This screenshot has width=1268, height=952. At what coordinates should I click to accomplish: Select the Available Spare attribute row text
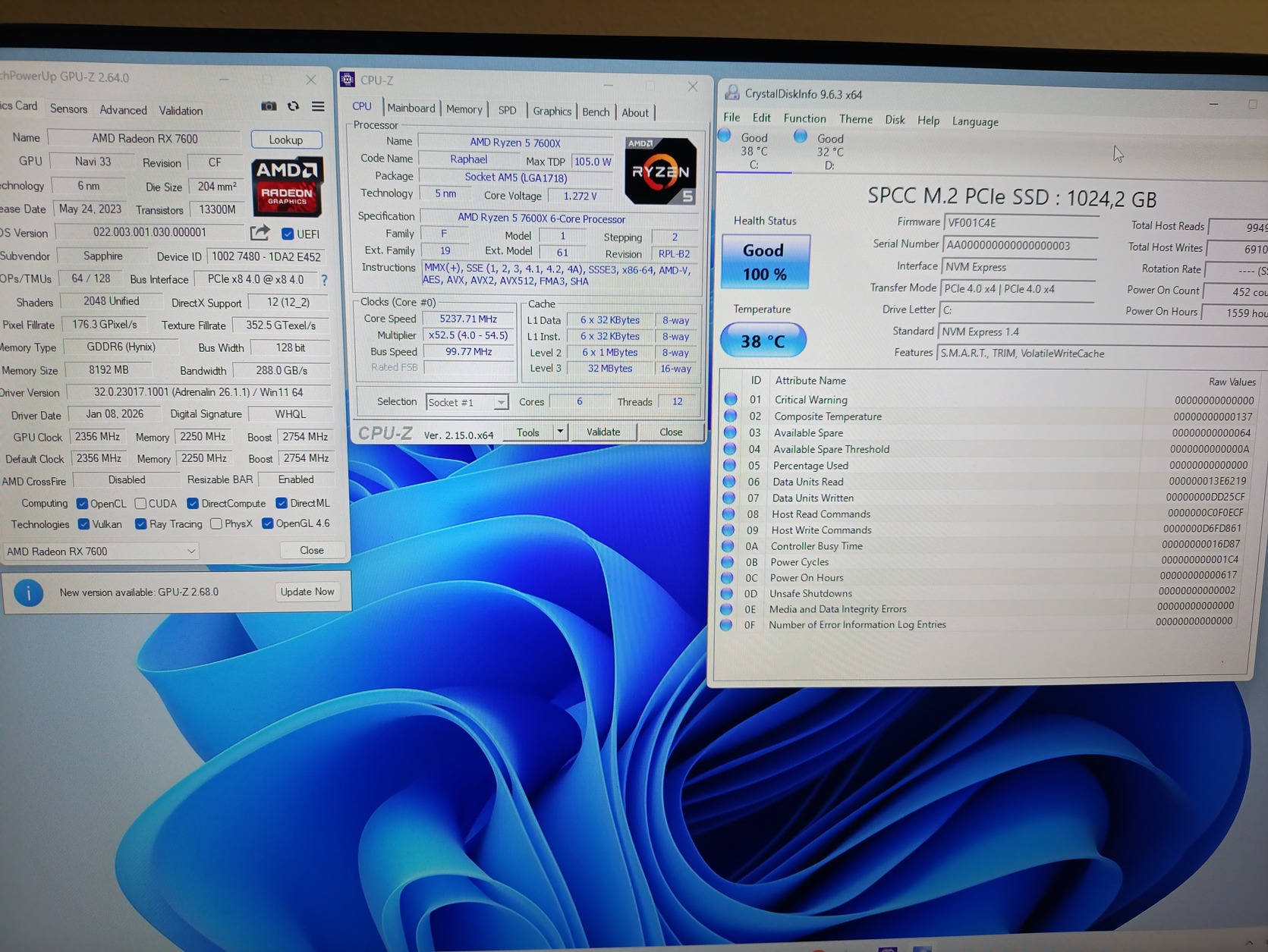click(808, 432)
